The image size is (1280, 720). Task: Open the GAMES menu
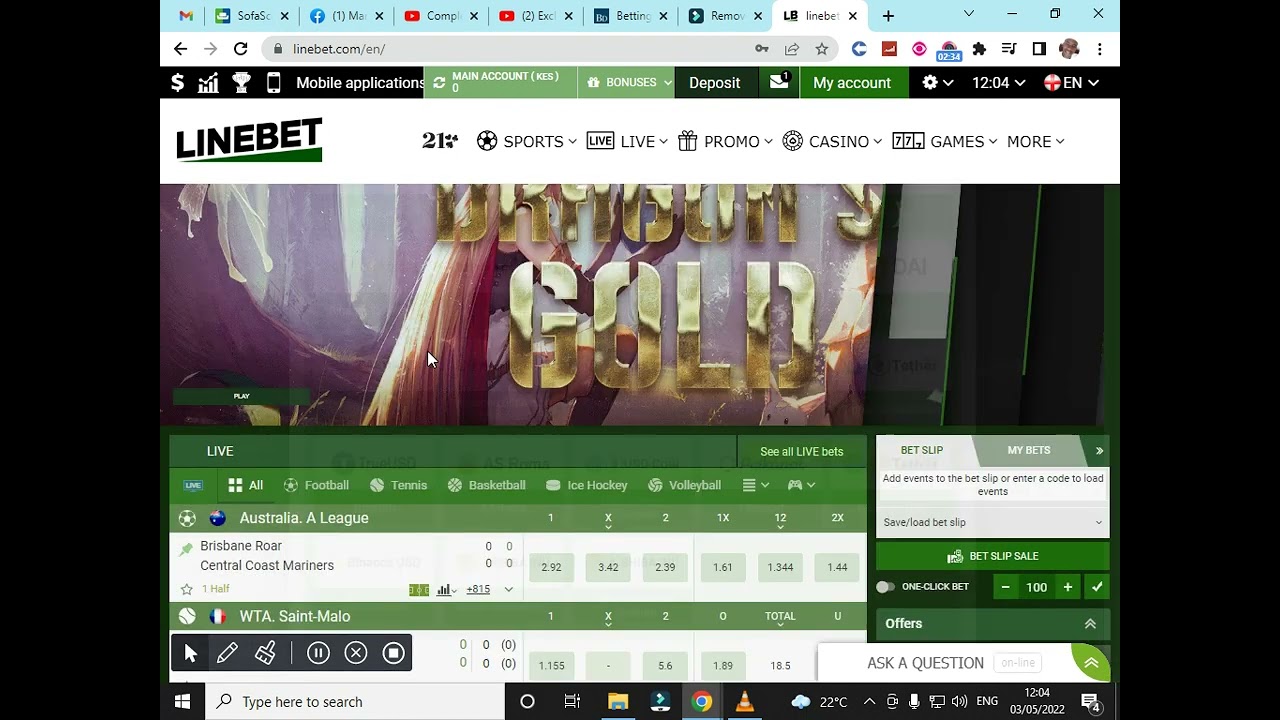945,141
